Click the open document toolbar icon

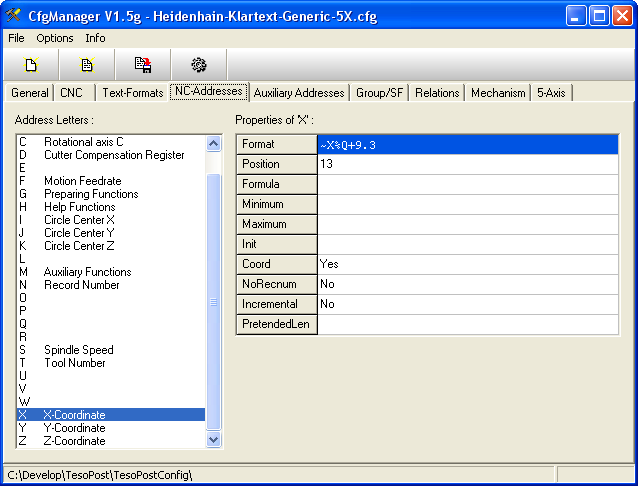pyautogui.click(x=87, y=65)
